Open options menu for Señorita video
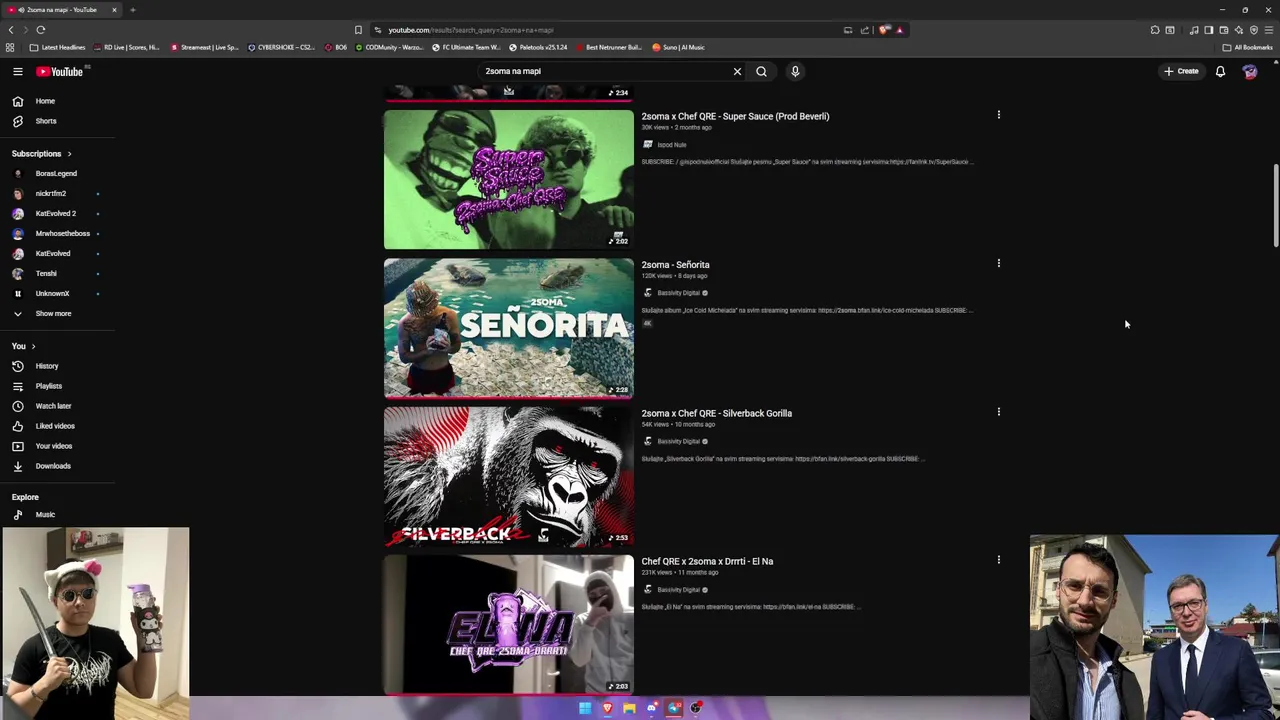The width and height of the screenshot is (1280, 720). point(998,263)
